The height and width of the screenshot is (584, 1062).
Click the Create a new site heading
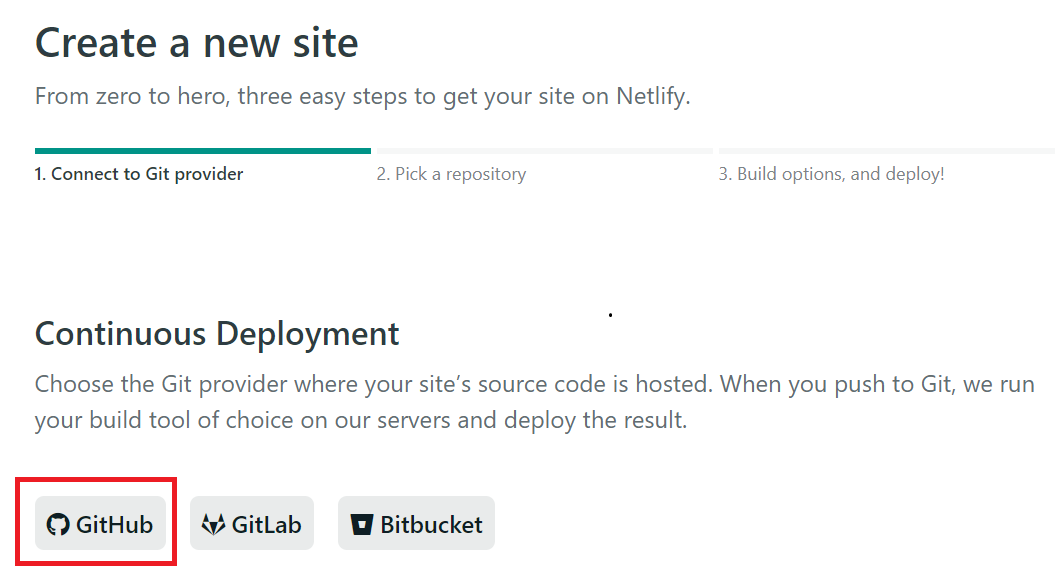197,42
